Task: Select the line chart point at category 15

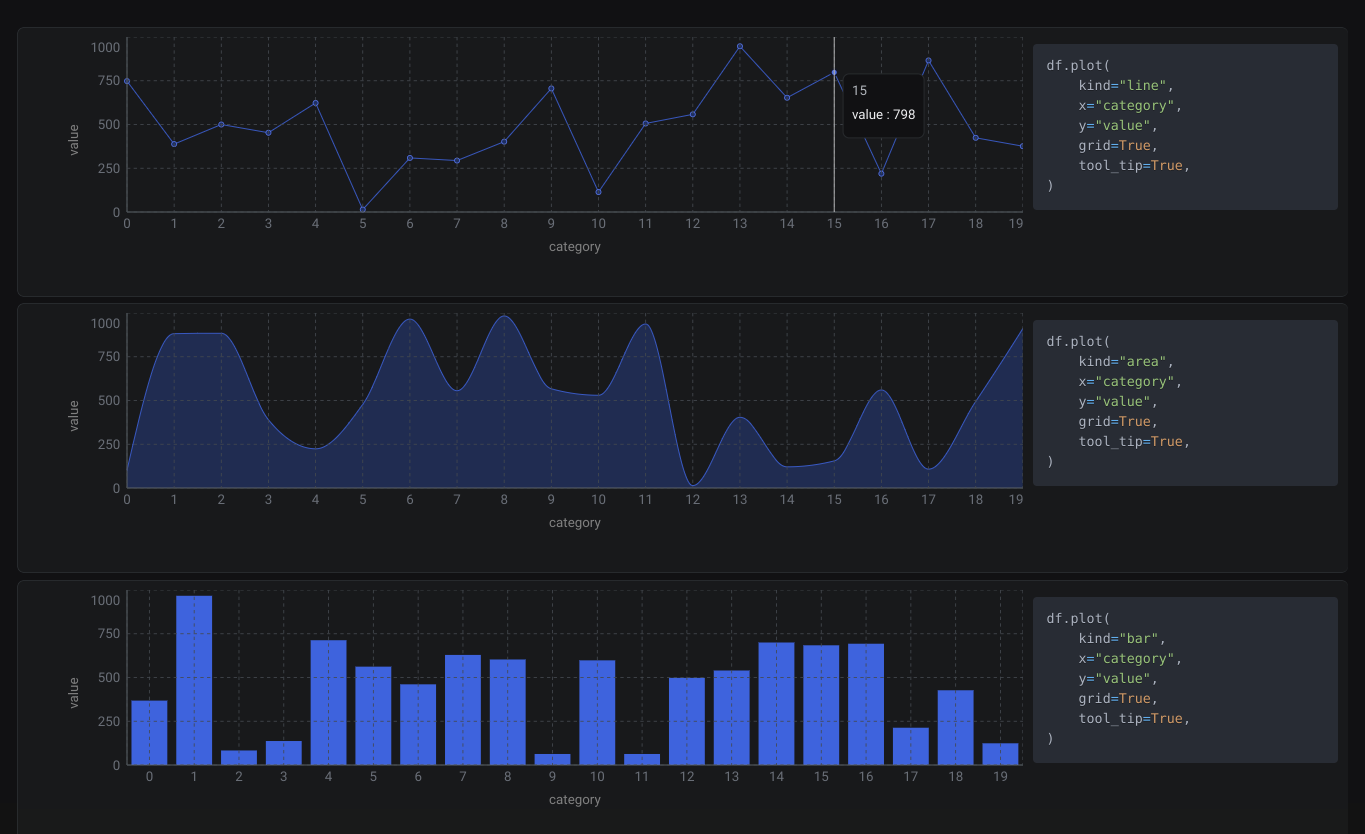Action: (834, 72)
